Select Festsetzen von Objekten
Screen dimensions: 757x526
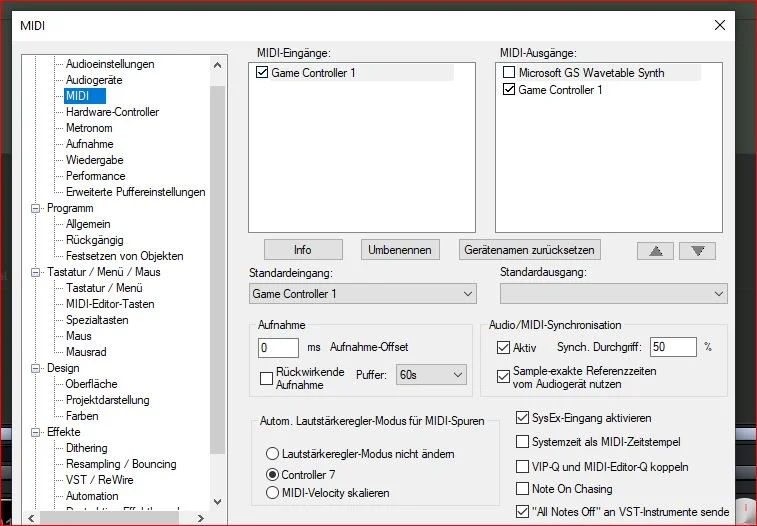coord(125,256)
